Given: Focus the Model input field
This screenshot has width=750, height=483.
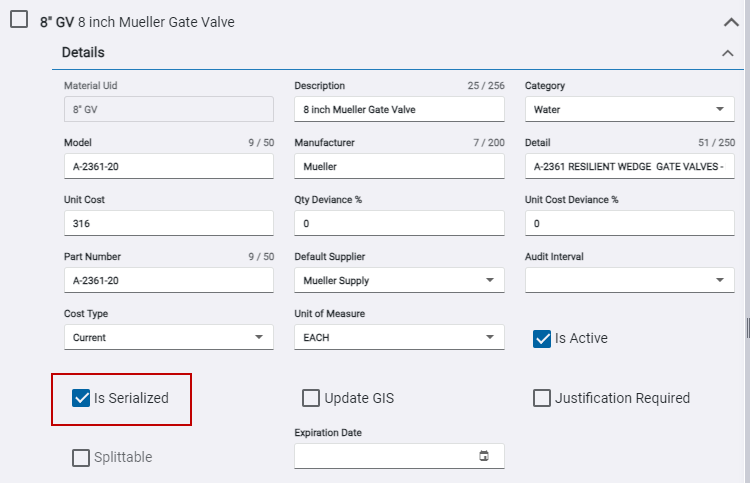Looking at the screenshot, I should tap(168, 167).
